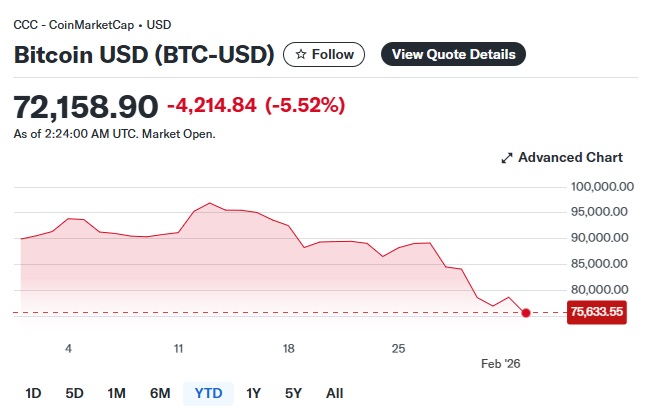Select the 5D time range

(75, 393)
